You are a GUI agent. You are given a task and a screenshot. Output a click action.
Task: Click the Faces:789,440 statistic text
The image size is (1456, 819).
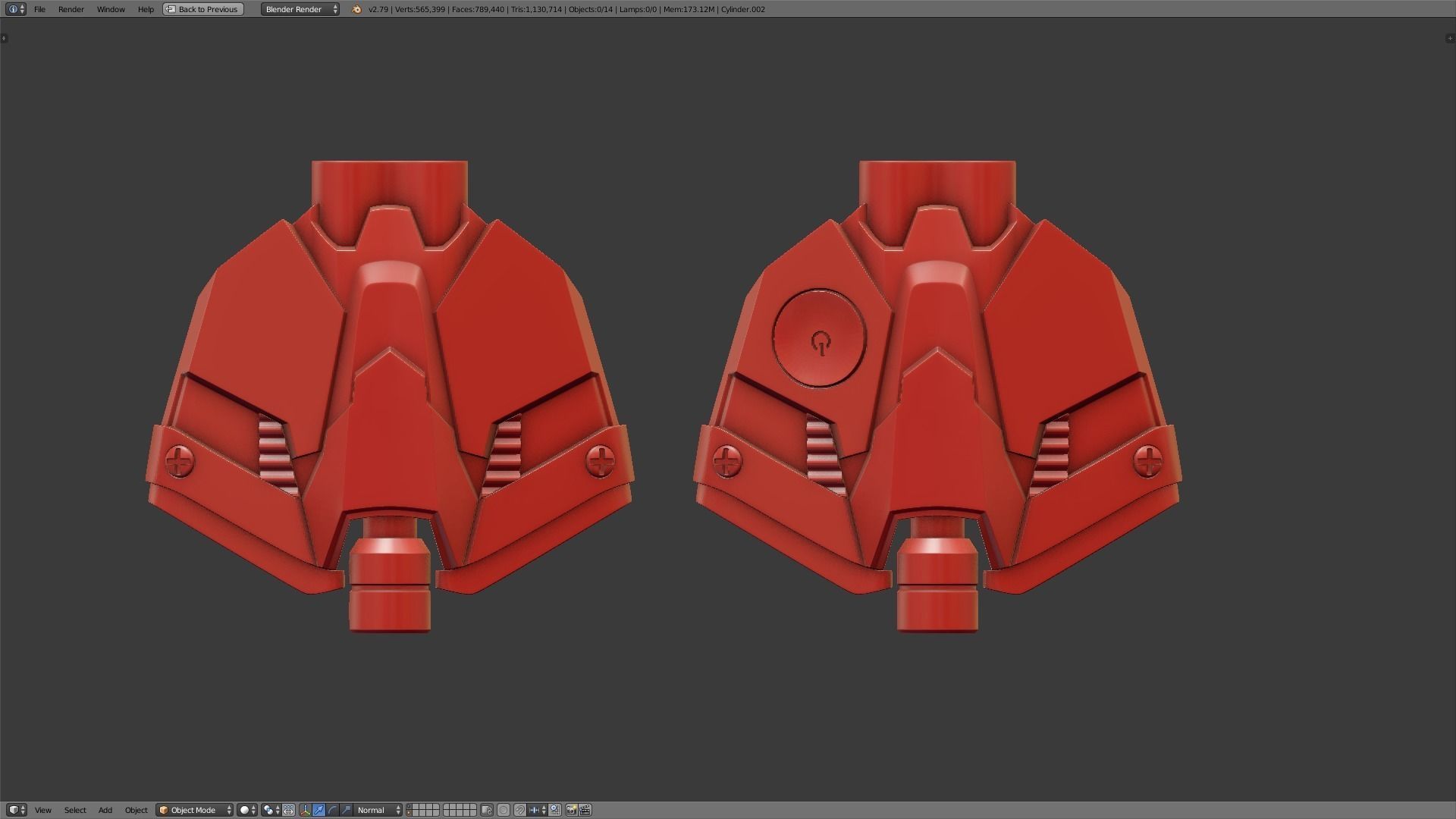point(478,9)
